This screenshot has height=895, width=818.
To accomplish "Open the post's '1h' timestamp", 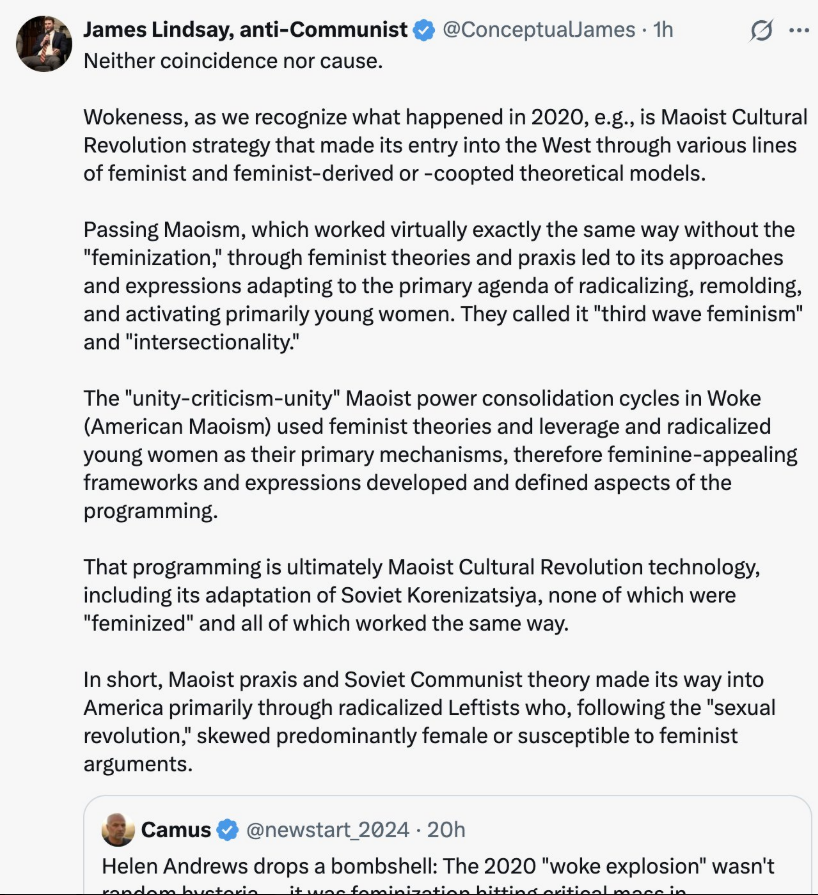I will tap(663, 30).
